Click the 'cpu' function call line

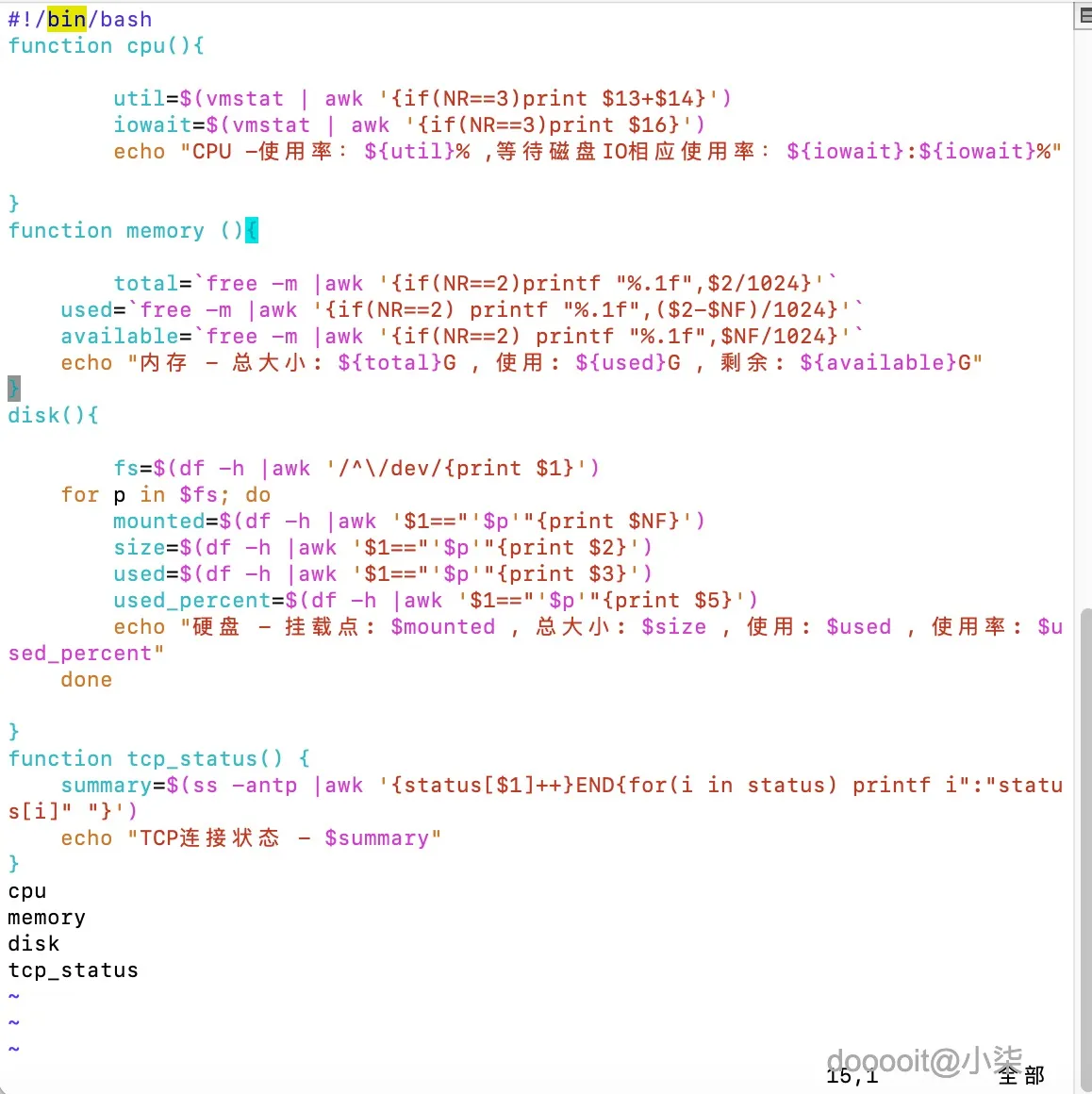(x=27, y=891)
